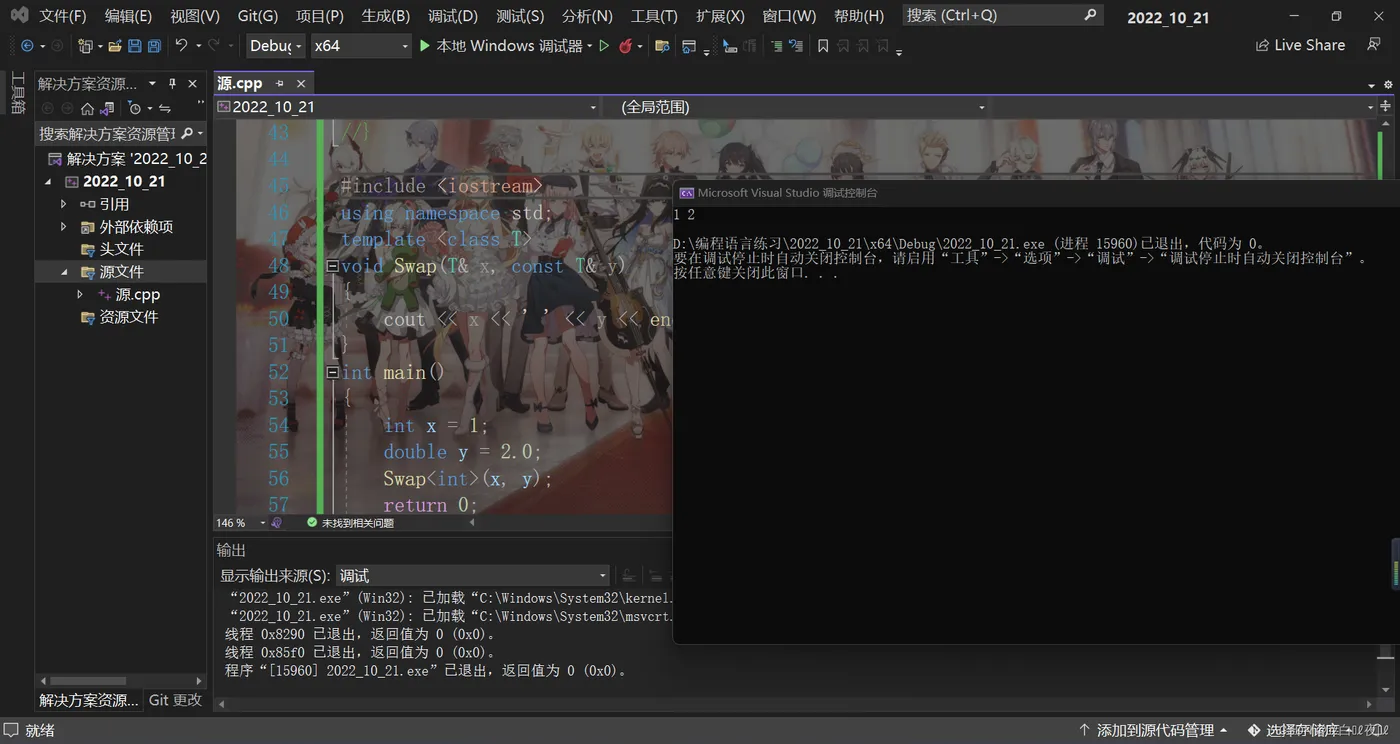Switch to the Git 更改 tab
The width and height of the screenshot is (1400, 744).
point(175,700)
